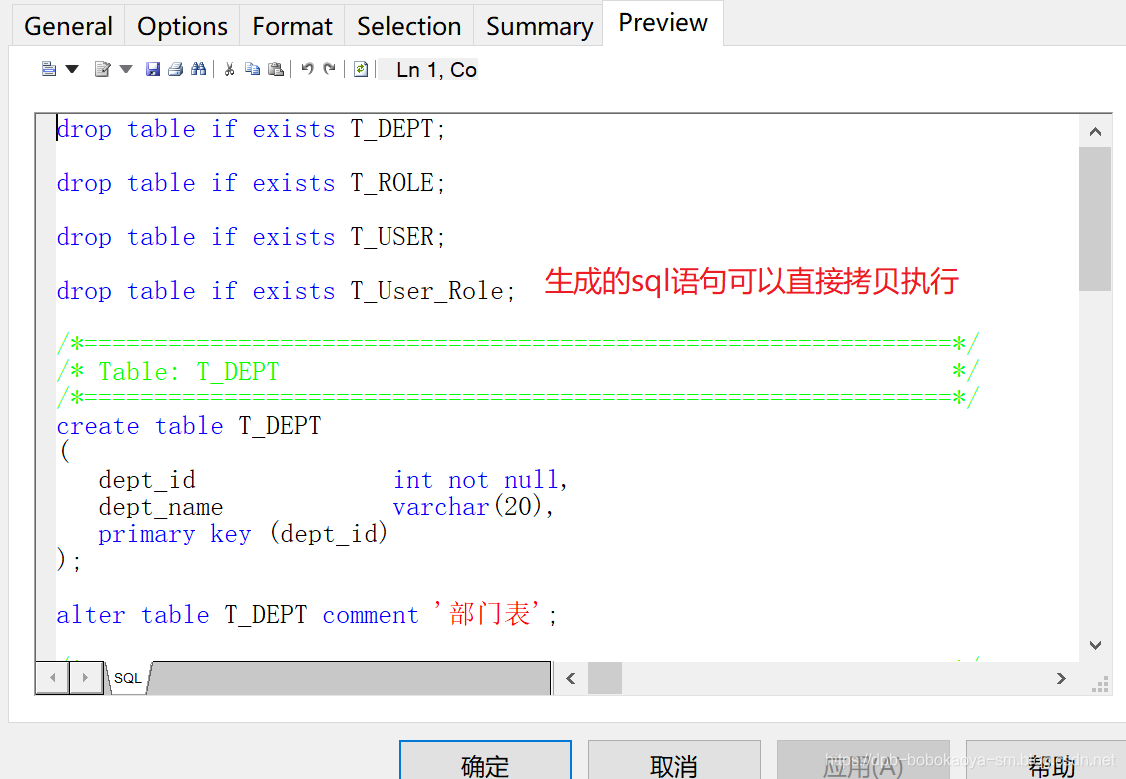Click the edit-with-editor notepad icon
1126x779 pixels.
coord(103,69)
